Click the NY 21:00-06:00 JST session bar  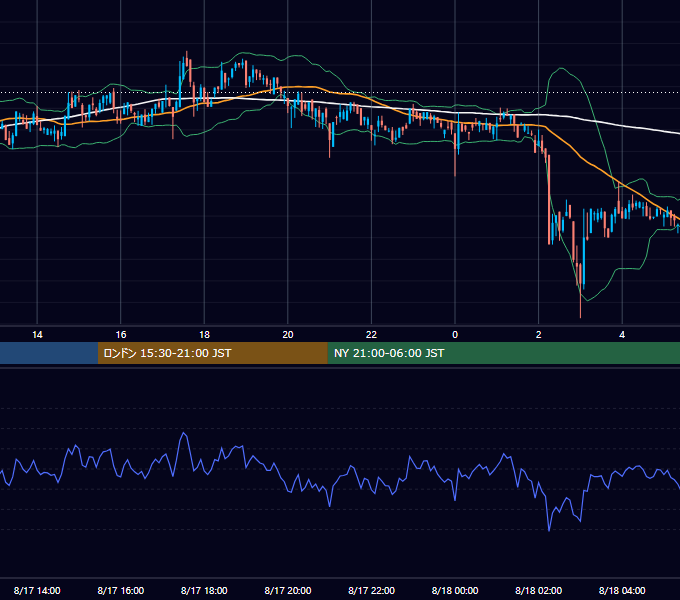tap(503, 353)
